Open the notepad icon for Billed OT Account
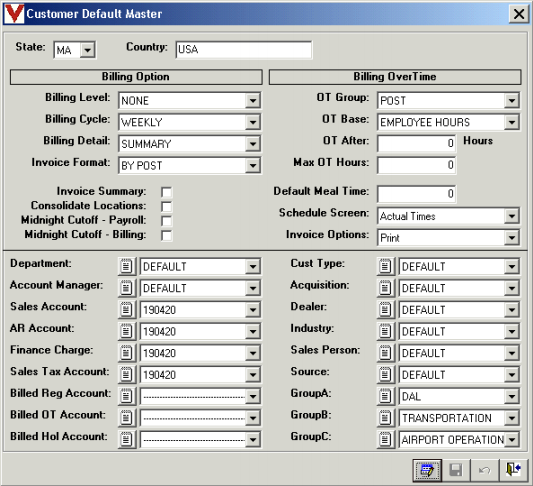This screenshot has width=533, height=486. [x=126, y=418]
